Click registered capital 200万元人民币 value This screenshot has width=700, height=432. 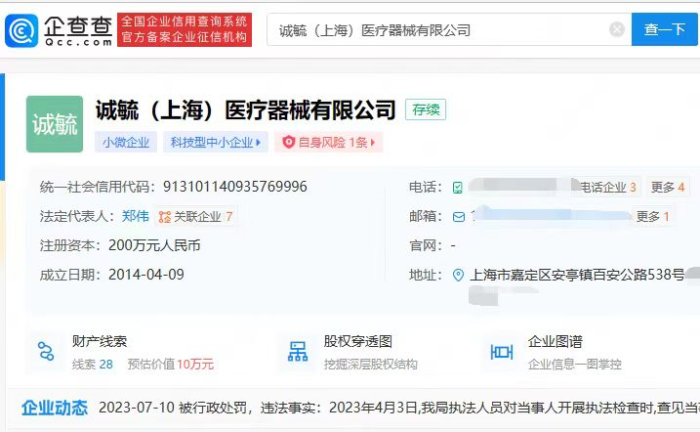pyautogui.click(x=154, y=245)
